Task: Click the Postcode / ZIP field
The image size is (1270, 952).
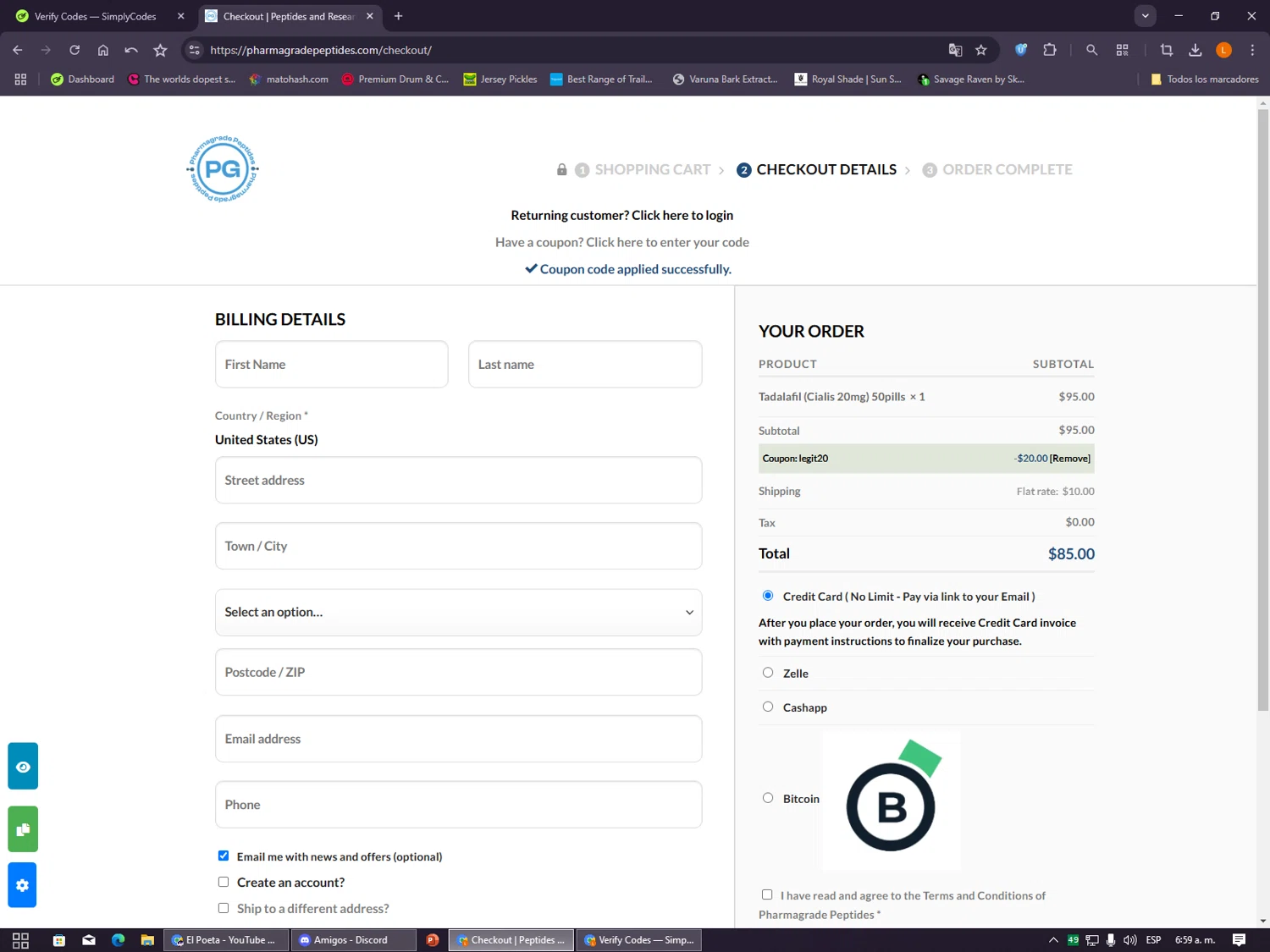Action: (x=458, y=672)
